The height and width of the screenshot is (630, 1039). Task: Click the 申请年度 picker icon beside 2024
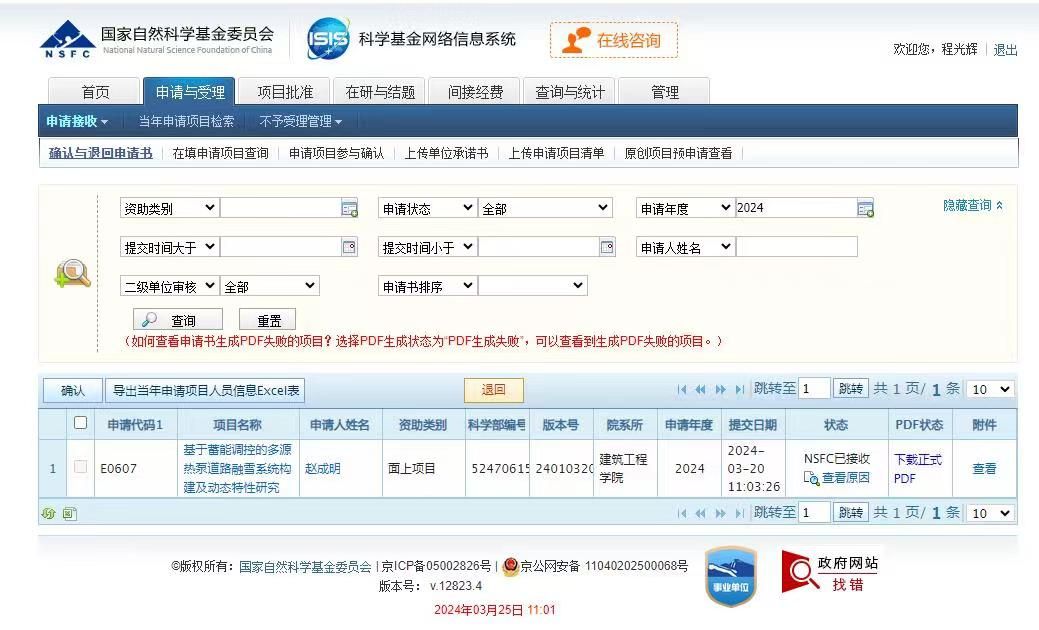(865, 208)
